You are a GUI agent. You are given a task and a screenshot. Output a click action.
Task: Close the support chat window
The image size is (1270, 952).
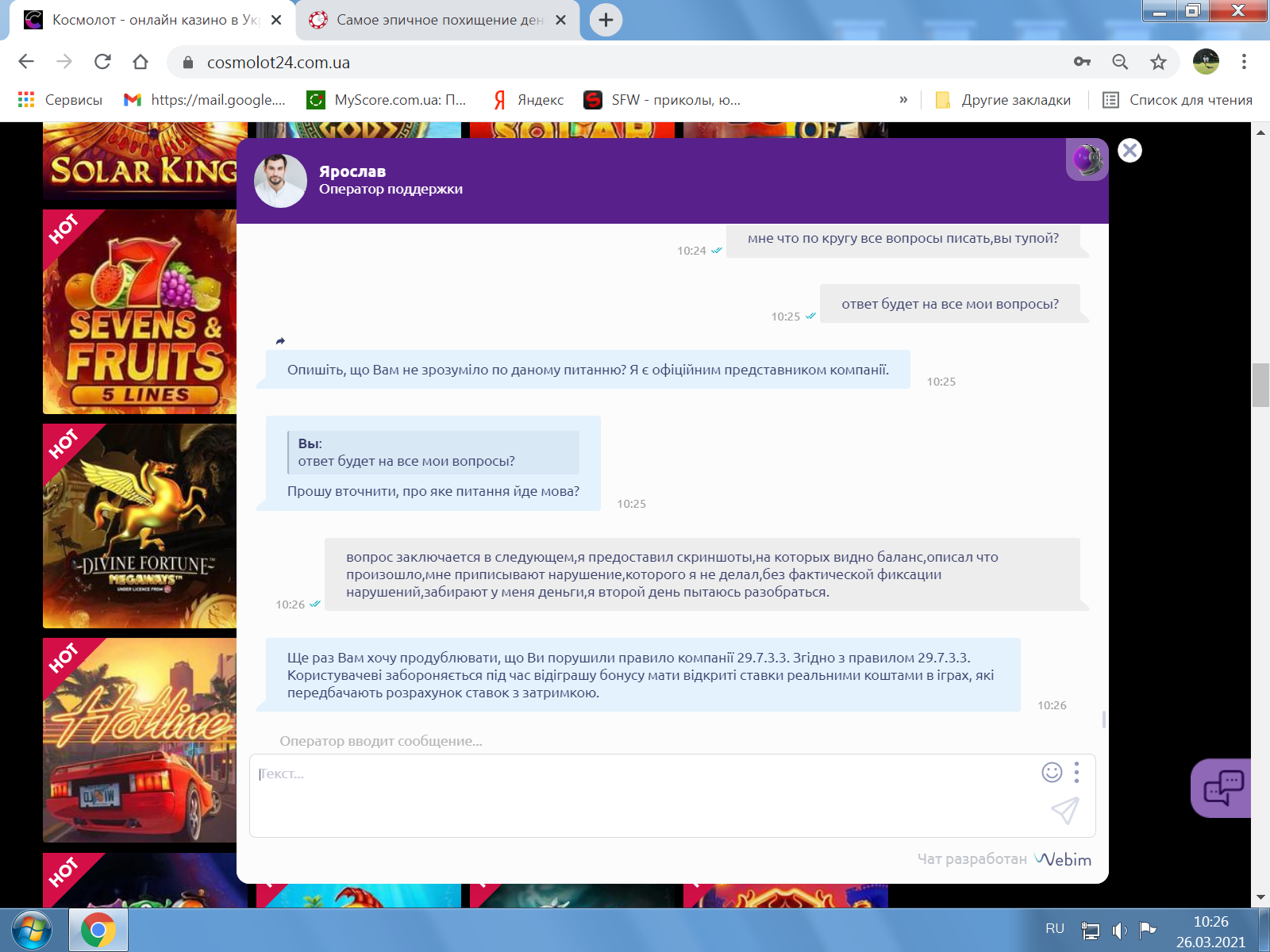coord(1130,151)
